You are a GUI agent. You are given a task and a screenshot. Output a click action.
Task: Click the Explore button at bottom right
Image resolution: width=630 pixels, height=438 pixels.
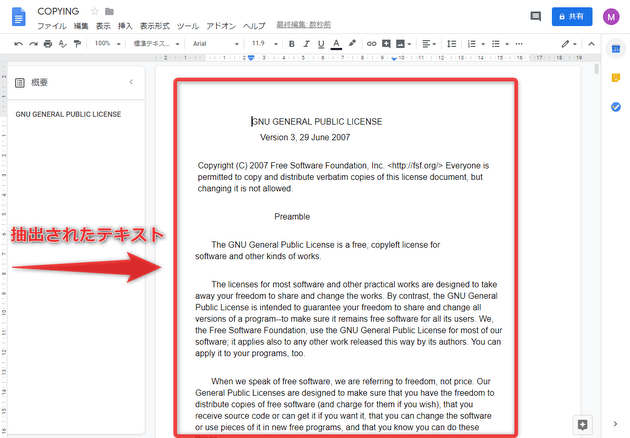pyautogui.click(x=582, y=425)
